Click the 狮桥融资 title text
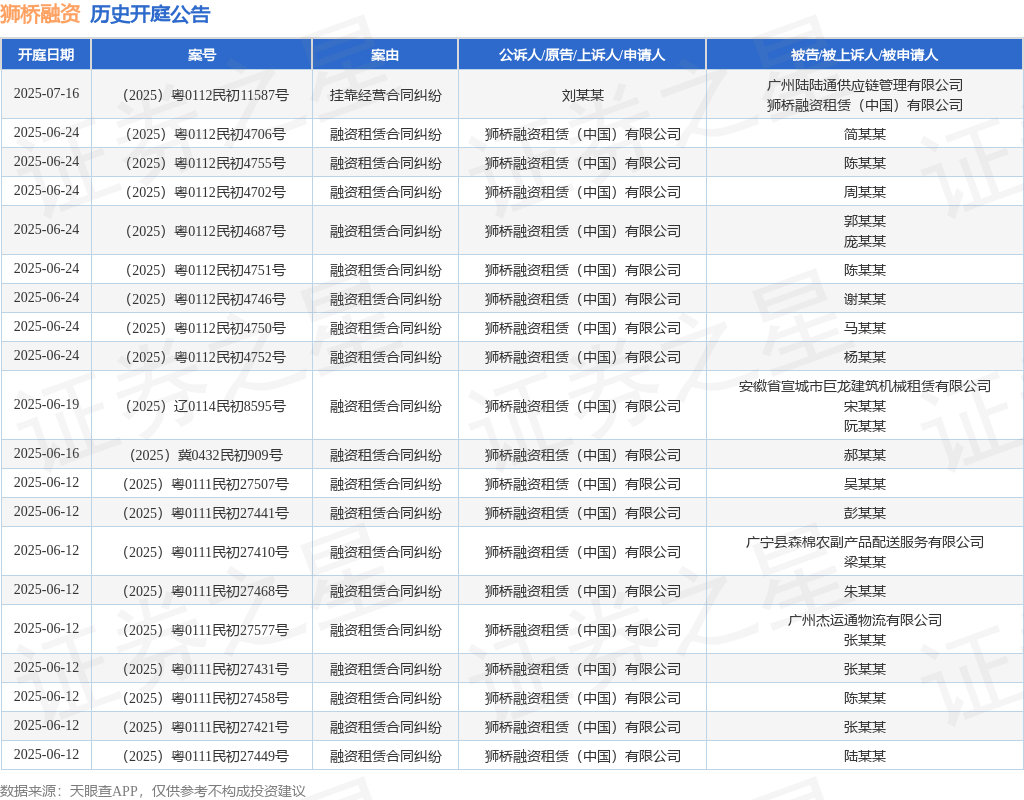Image resolution: width=1024 pixels, height=800 pixels. [40, 14]
